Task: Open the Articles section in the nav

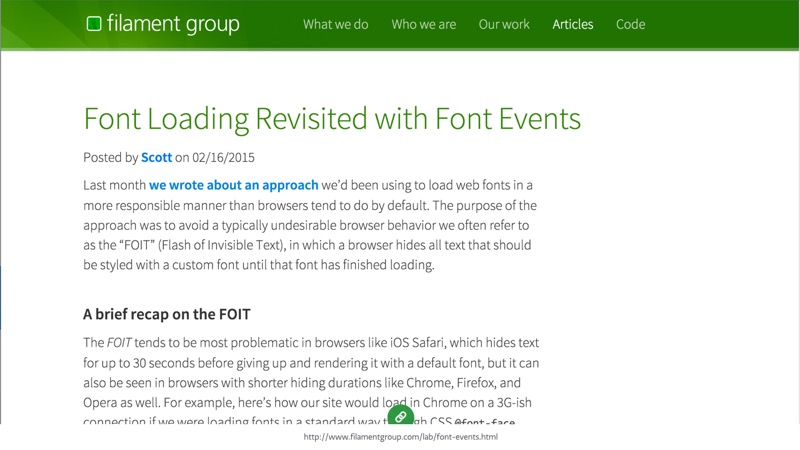Action: [x=572, y=24]
